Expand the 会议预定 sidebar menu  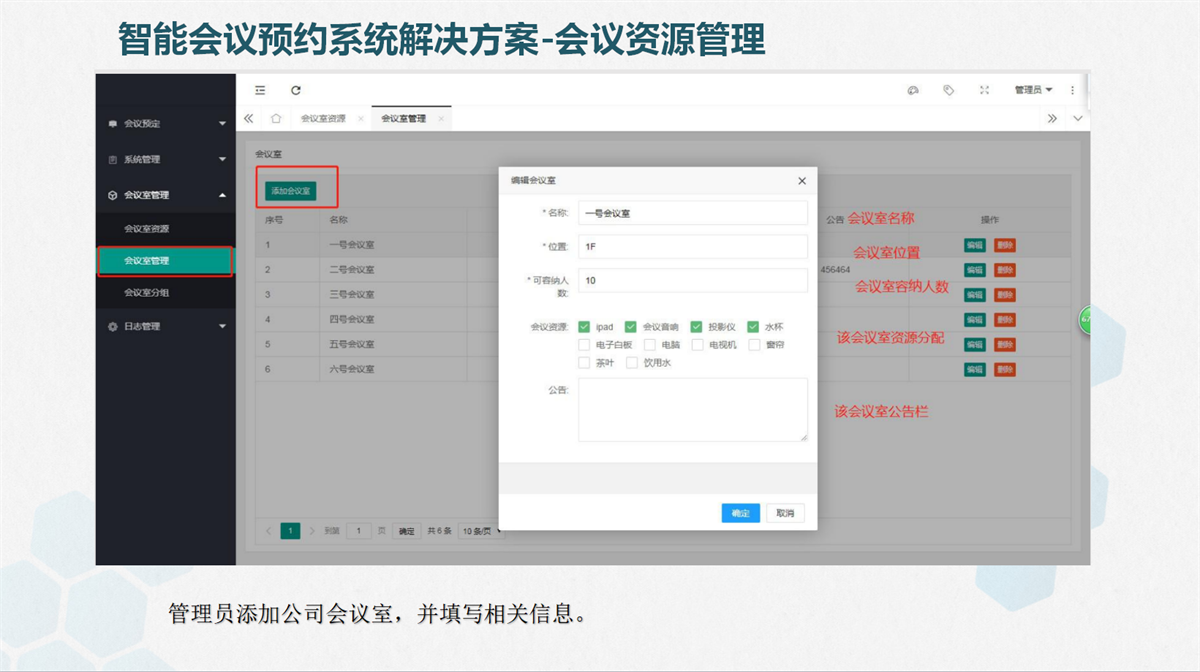pos(165,124)
